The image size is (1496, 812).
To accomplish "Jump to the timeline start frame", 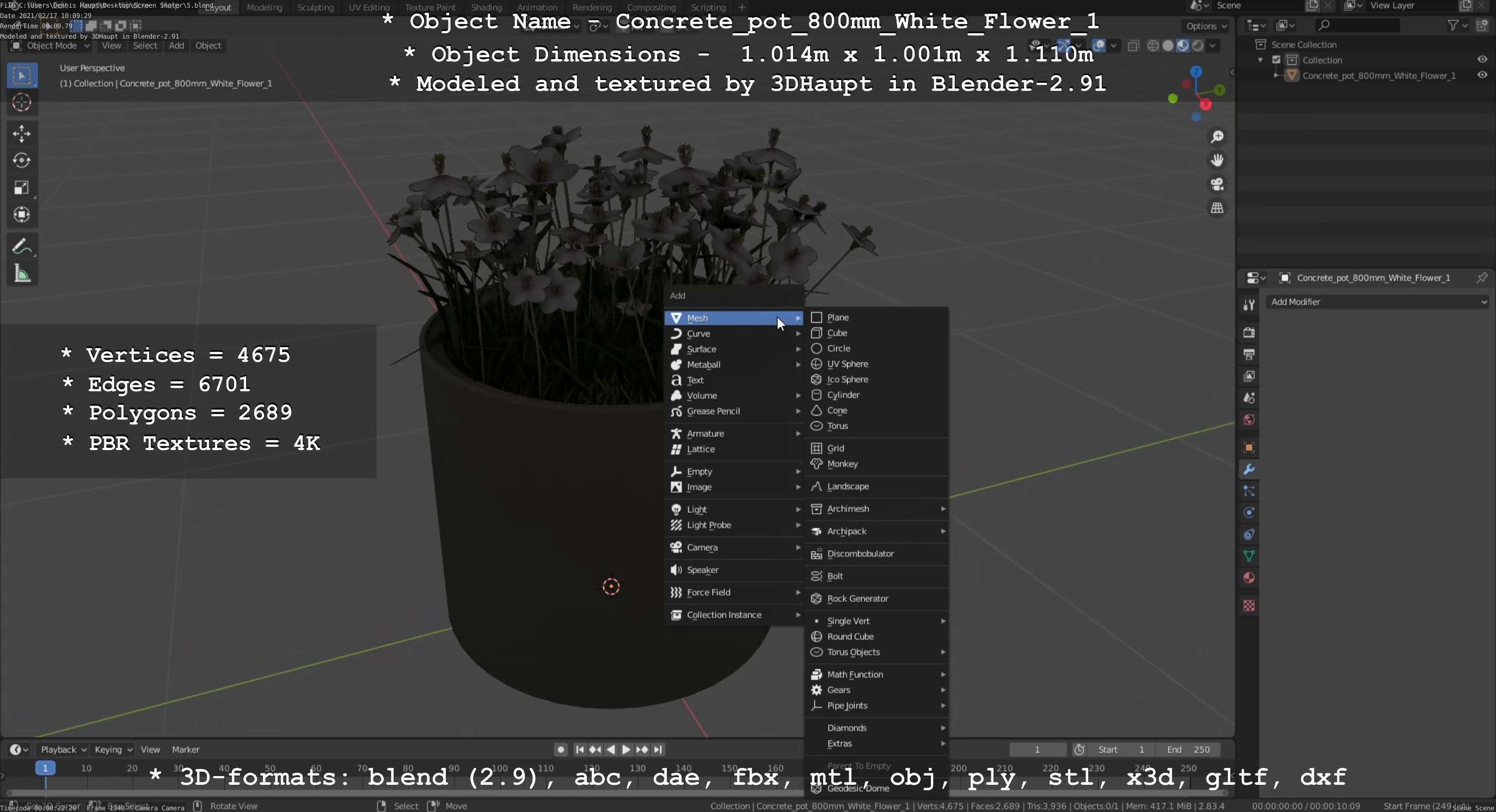I will [x=580, y=749].
